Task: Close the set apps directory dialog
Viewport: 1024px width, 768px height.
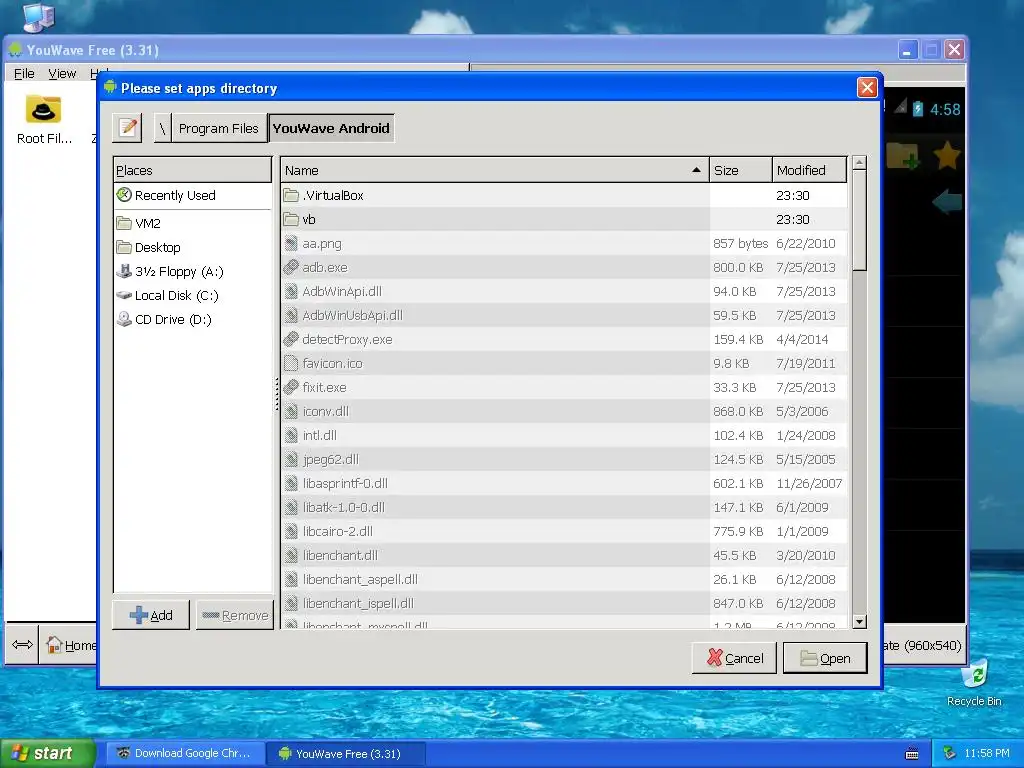Action: (867, 88)
